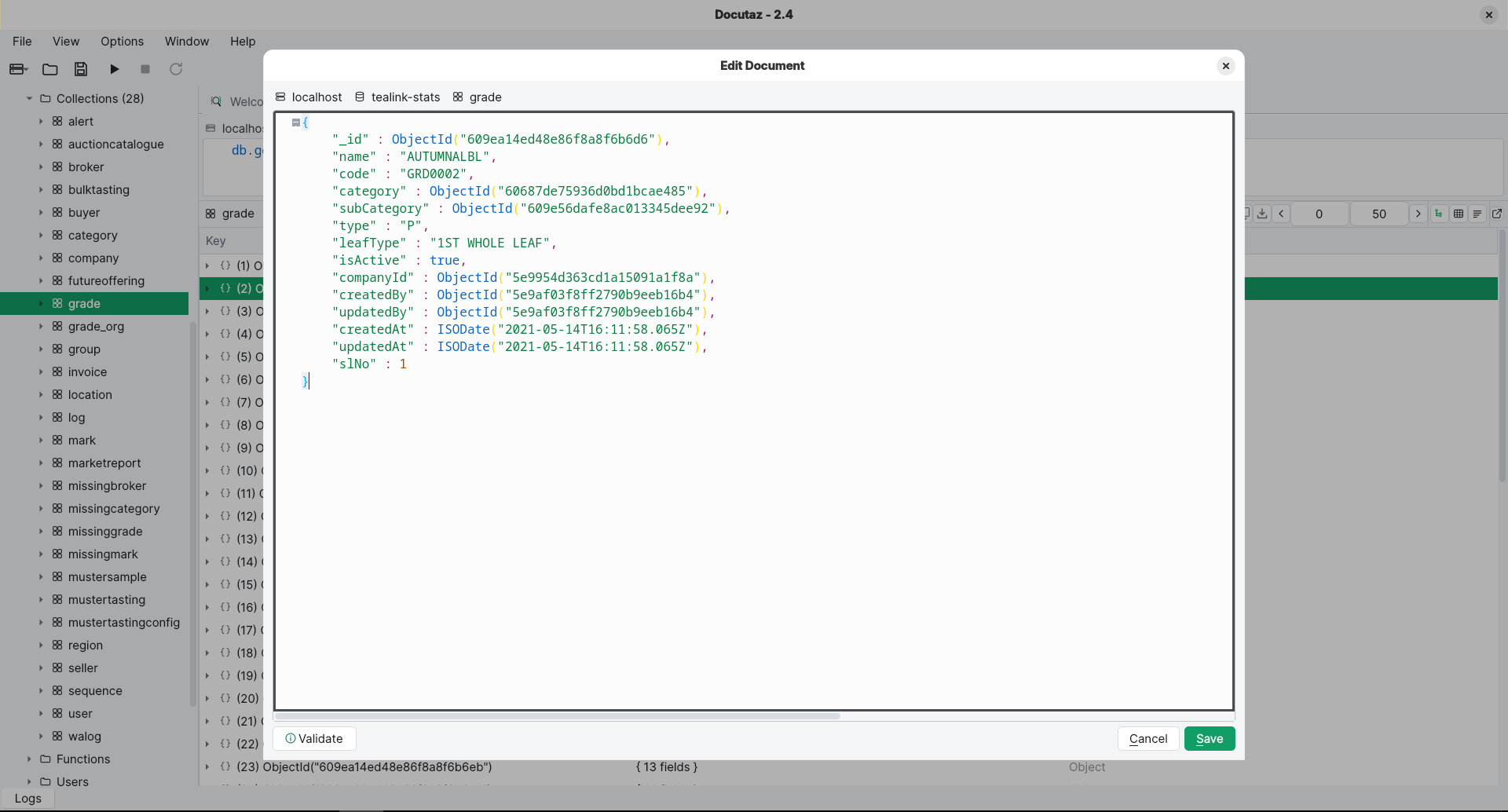Click the sidebar vertical scrollbar
This screenshot has height=812, width=1508.
[193, 514]
